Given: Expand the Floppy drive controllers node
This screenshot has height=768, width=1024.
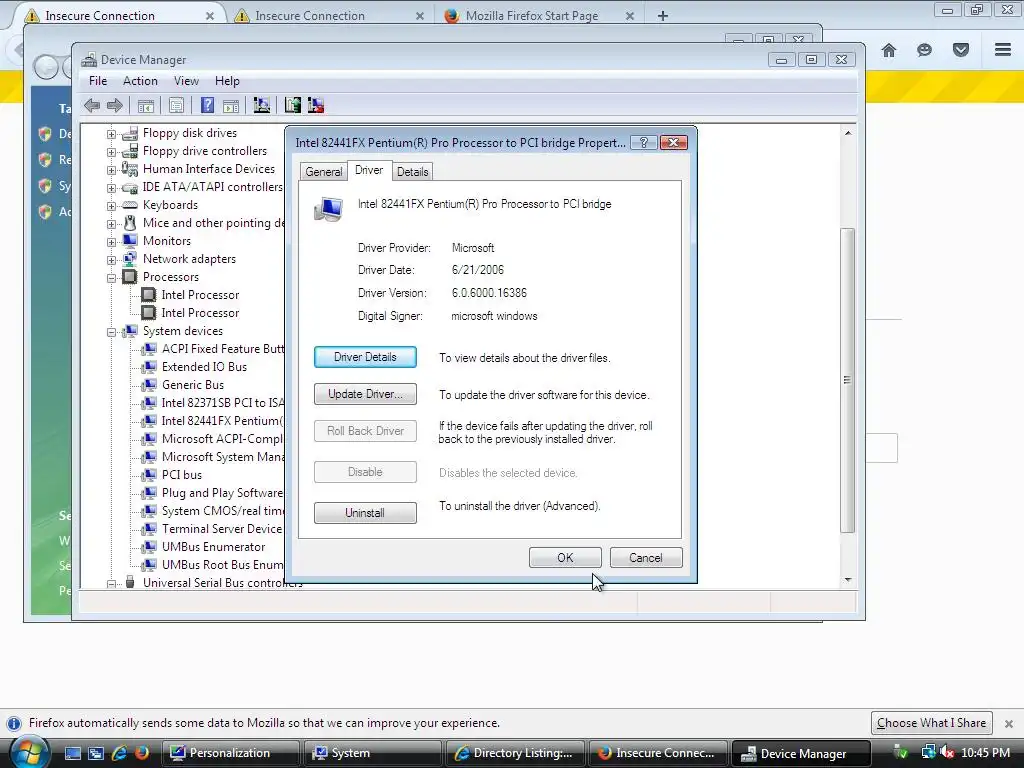Looking at the screenshot, I should [112, 152].
